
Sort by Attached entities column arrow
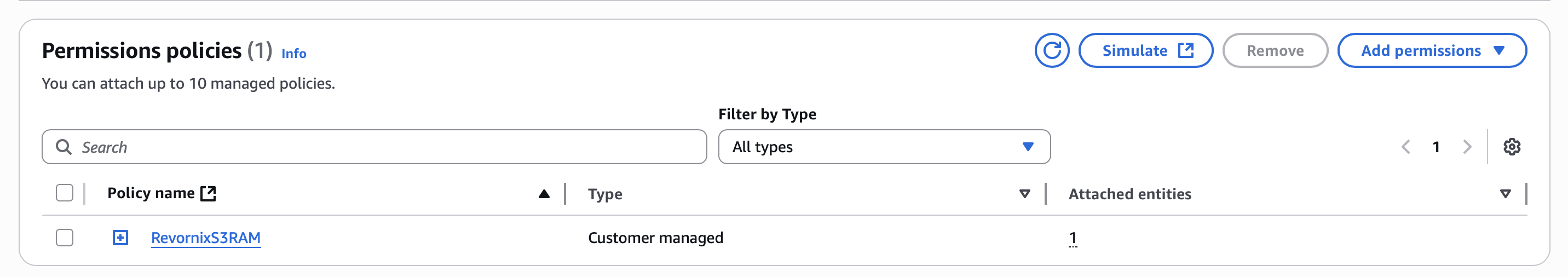[x=1504, y=194]
